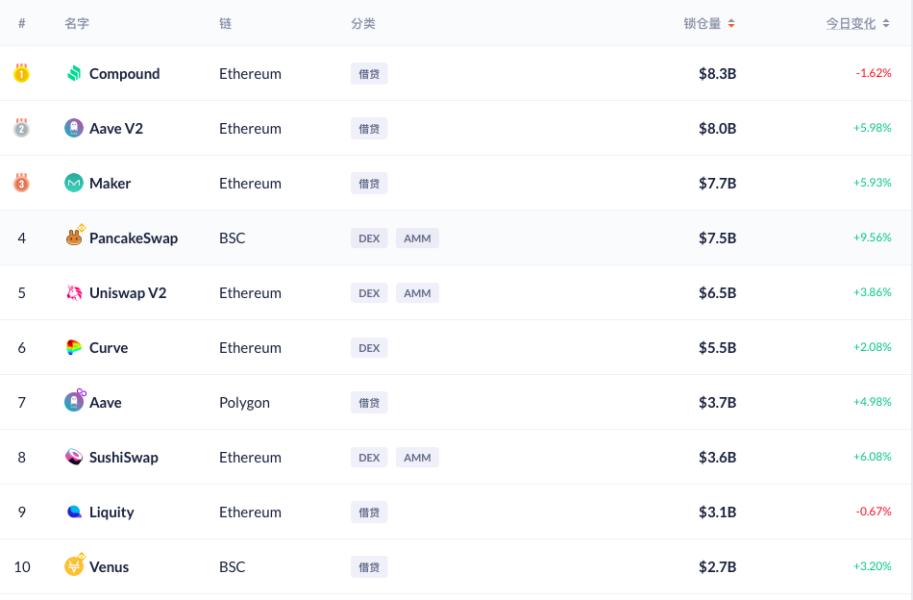Click the 借贷 tag in Compound row
The width and height of the screenshot is (913, 600).
[x=369, y=74]
